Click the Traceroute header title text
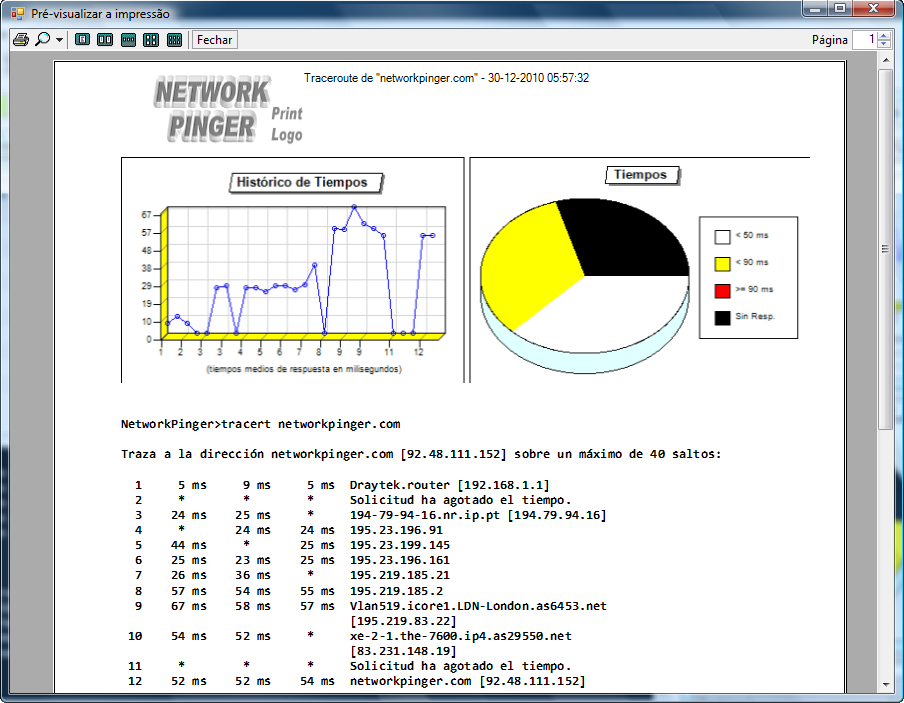The height and width of the screenshot is (703, 904). (x=446, y=78)
